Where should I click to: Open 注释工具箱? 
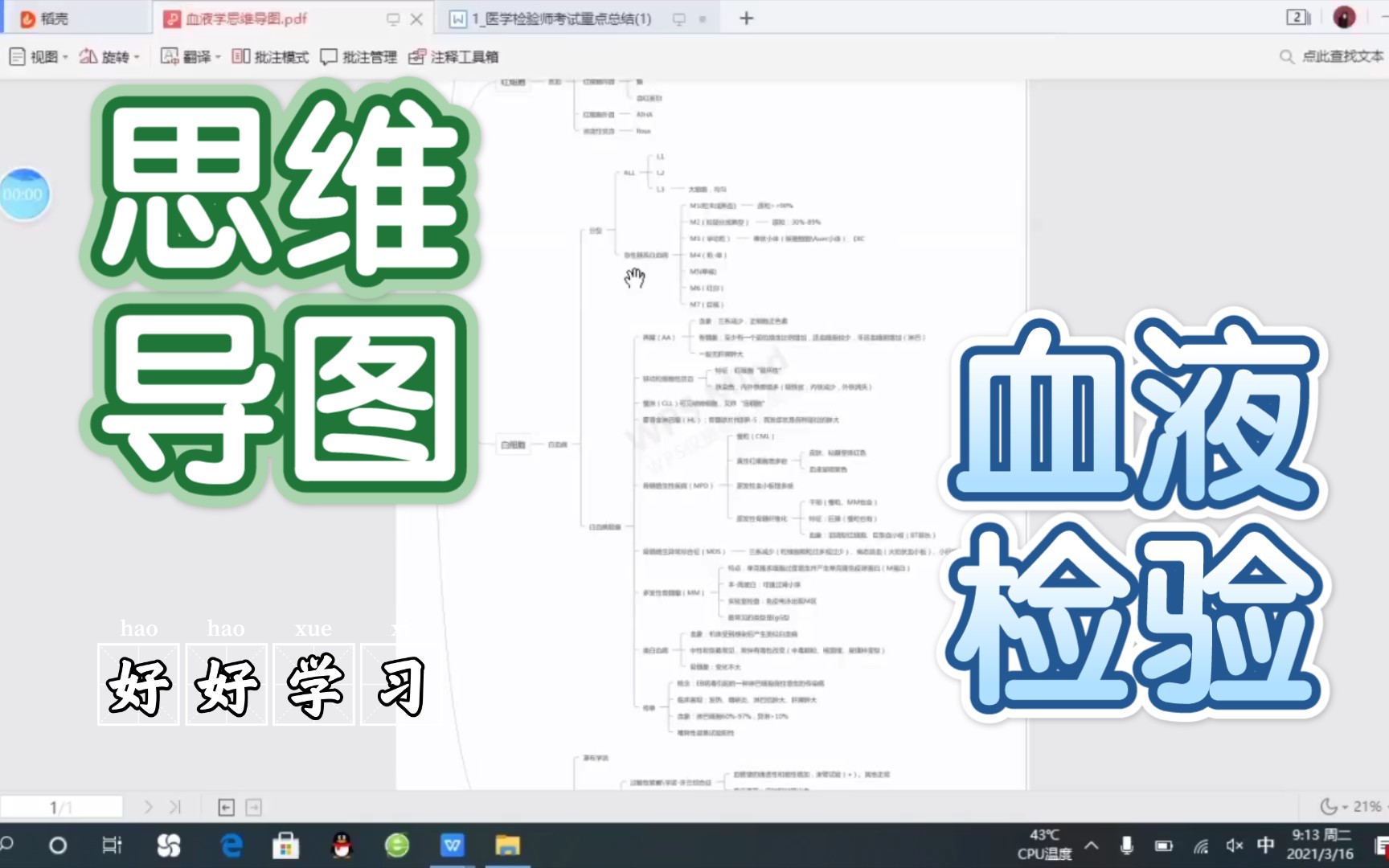(453, 56)
